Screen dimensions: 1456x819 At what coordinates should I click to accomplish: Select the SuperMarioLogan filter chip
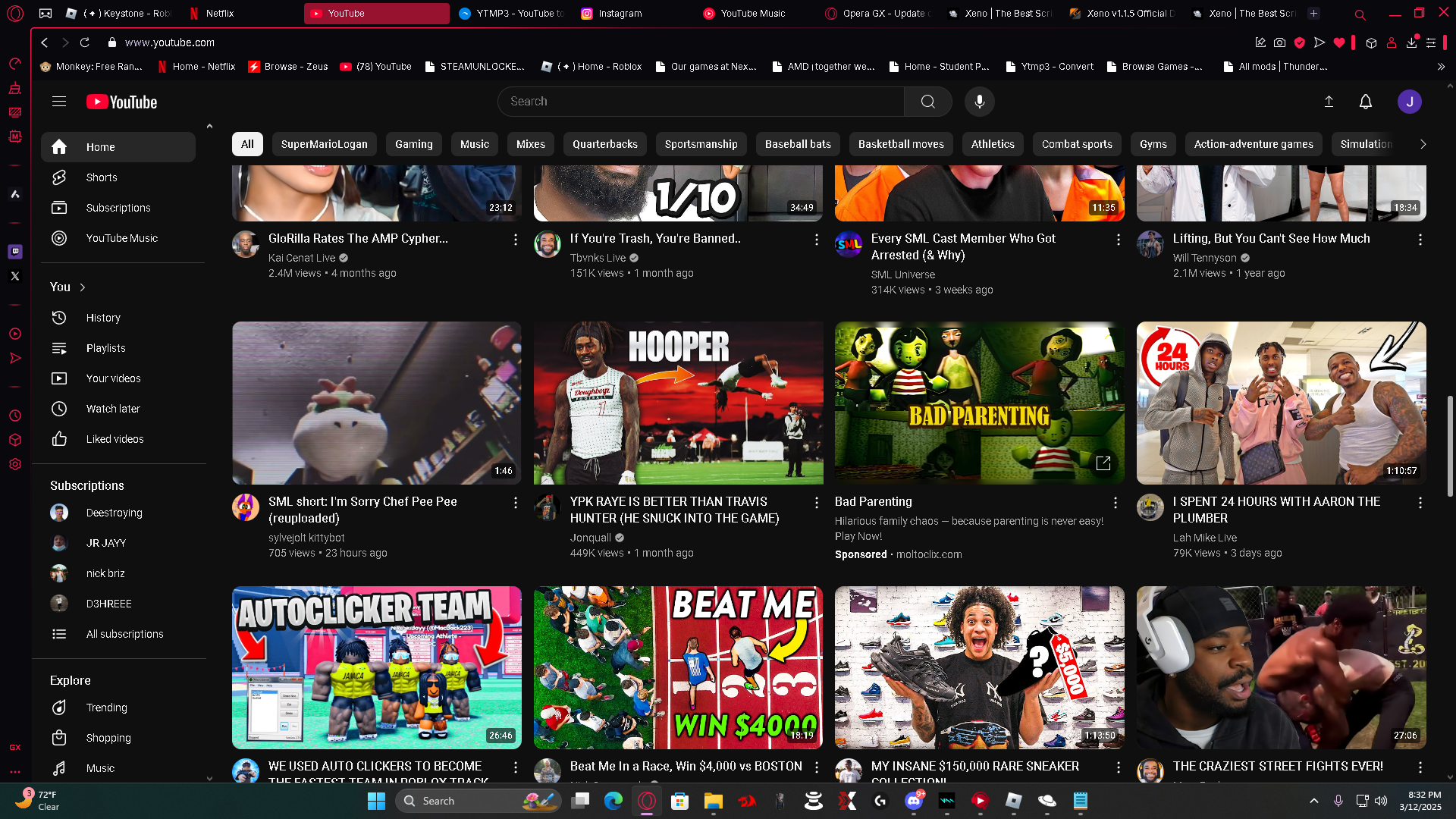click(x=324, y=144)
